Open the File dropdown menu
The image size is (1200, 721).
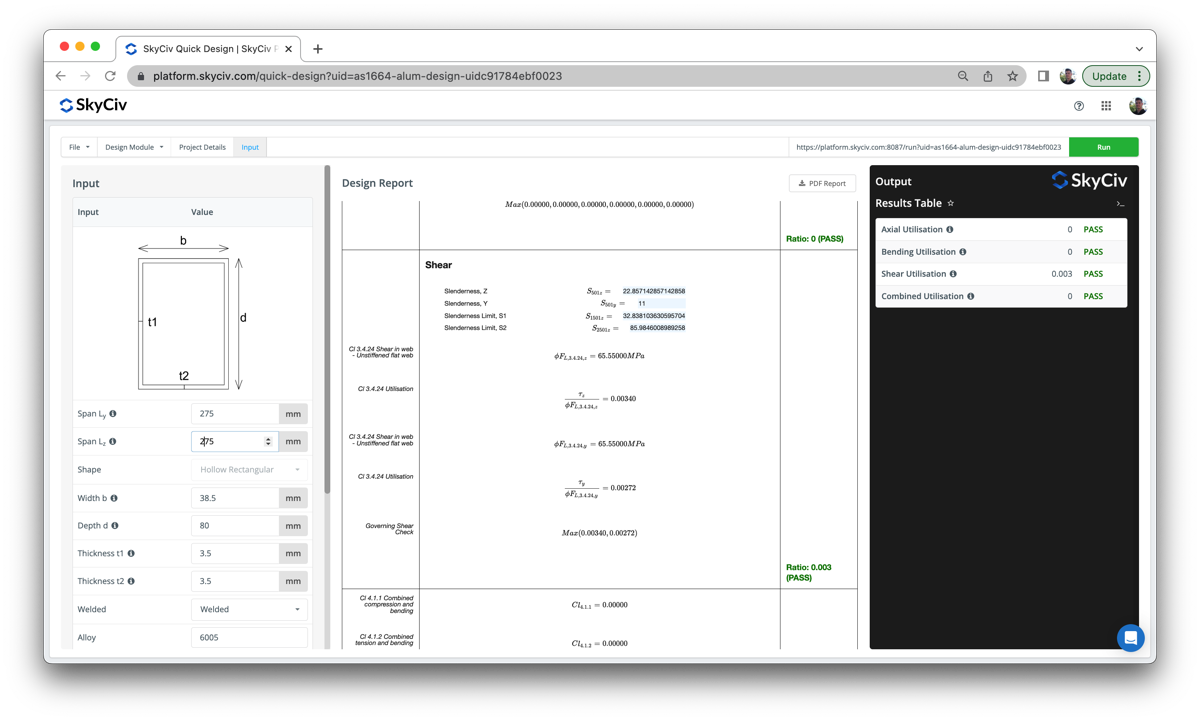[x=78, y=147]
